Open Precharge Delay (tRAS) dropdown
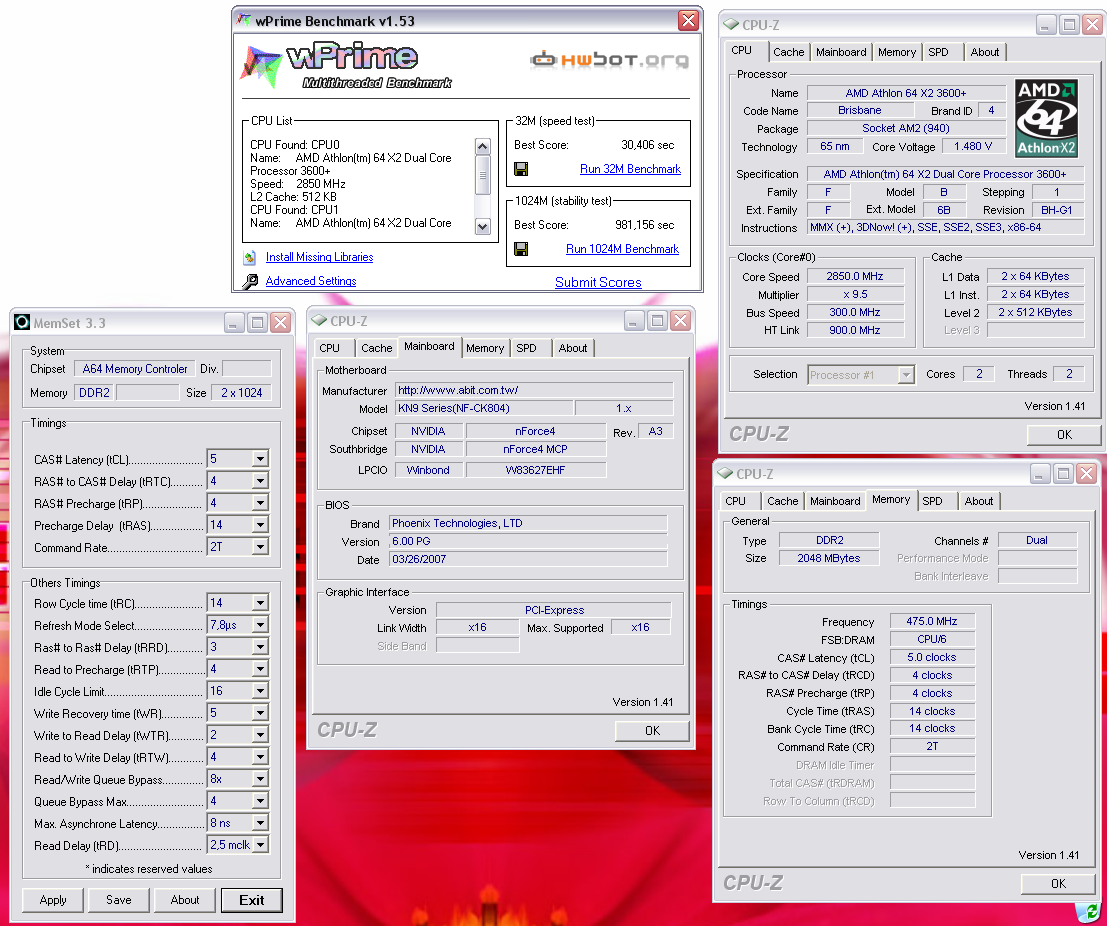 (261, 524)
